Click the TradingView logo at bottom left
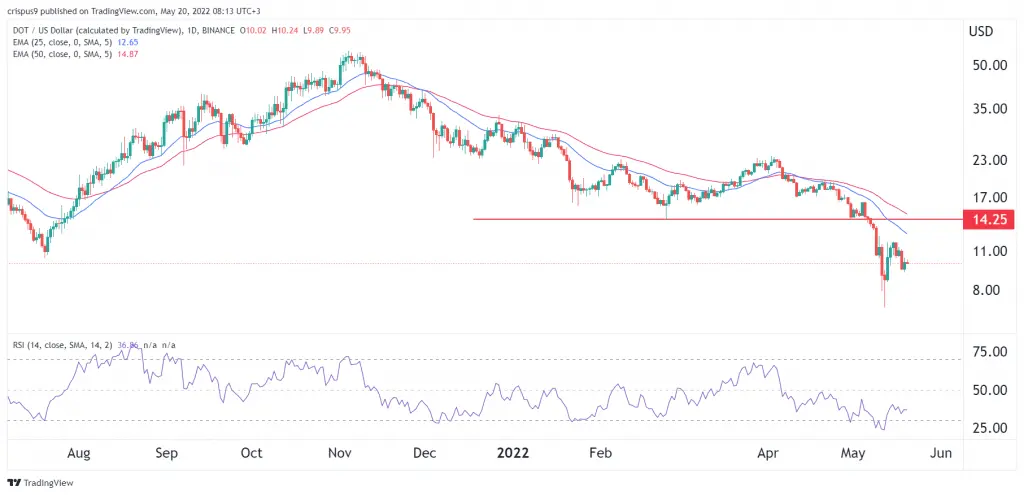The width and height of the screenshot is (1024, 495). point(40,483)
